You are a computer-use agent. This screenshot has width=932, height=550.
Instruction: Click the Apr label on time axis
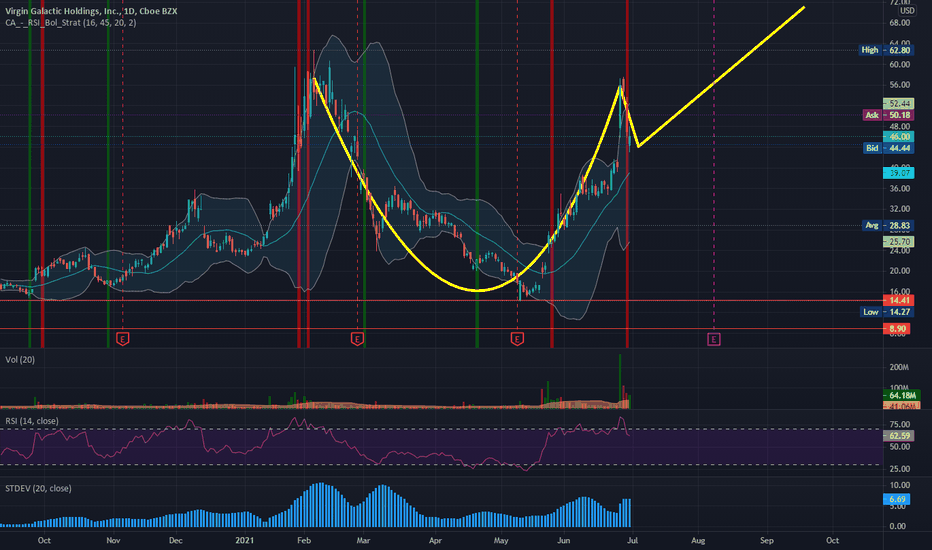point(435,540)
